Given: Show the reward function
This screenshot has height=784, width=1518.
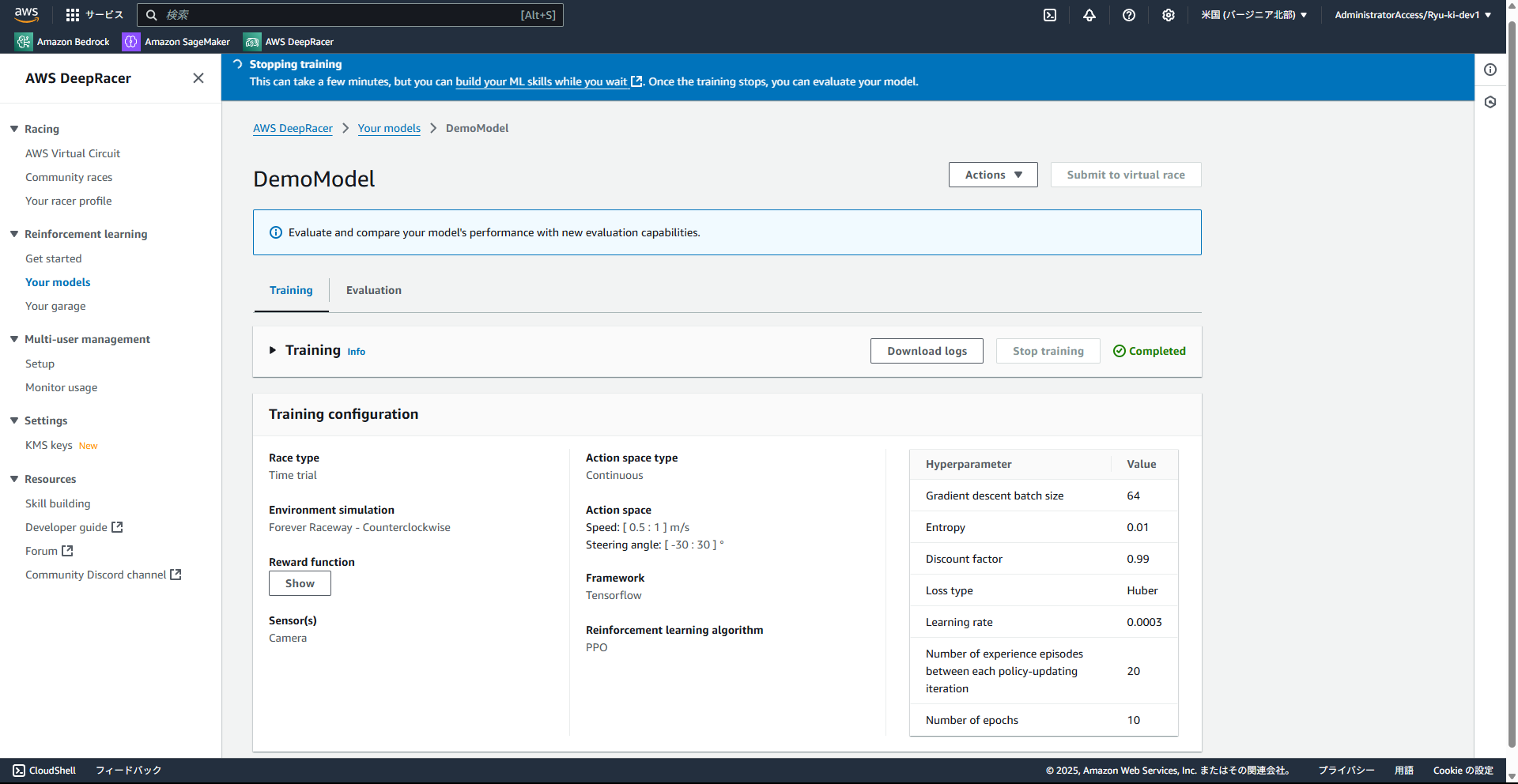Looking at the screenshot, I should click(x=300, y=583).
